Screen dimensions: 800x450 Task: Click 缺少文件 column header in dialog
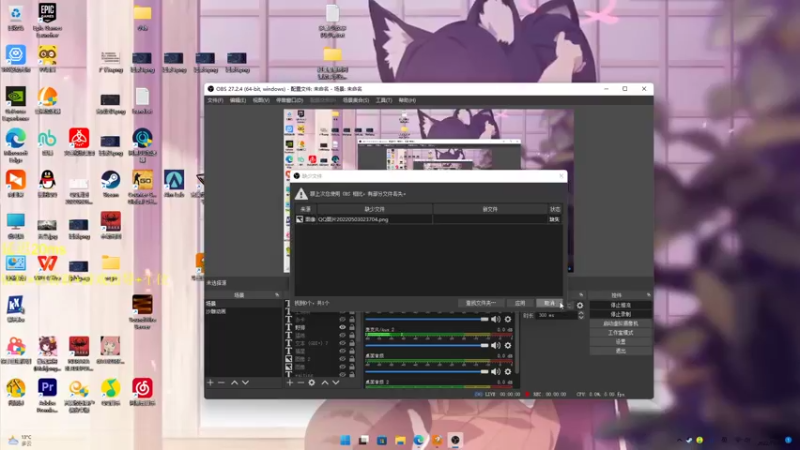pos(374,209)
